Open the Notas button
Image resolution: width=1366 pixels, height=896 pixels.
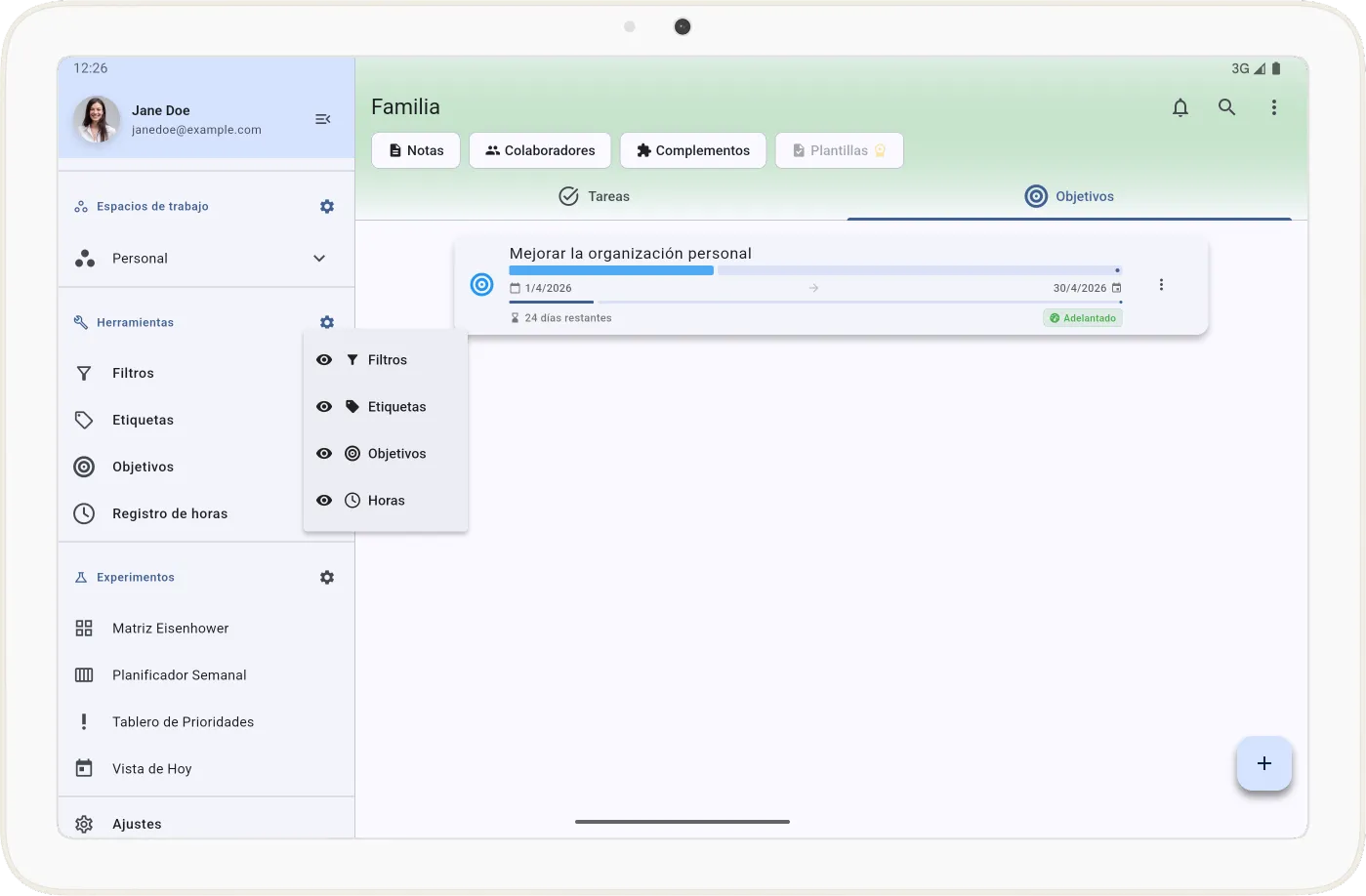tap(416, 150)
